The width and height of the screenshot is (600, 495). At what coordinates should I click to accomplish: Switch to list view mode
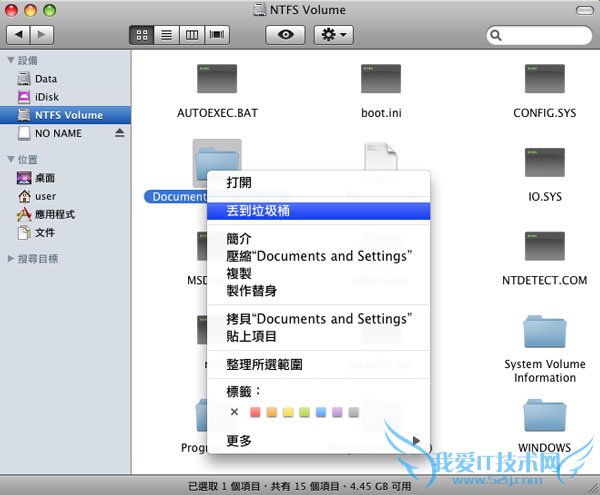(x=167, y=35)
